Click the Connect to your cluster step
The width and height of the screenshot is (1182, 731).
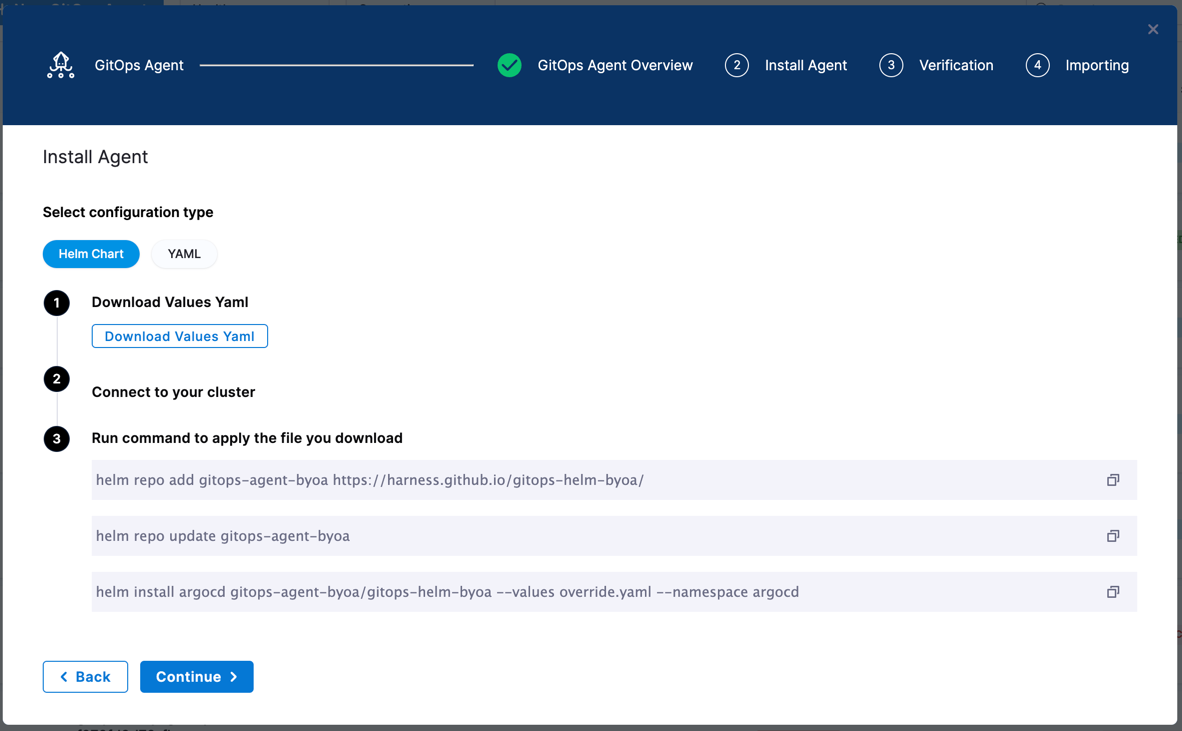(x=173, y=392)
